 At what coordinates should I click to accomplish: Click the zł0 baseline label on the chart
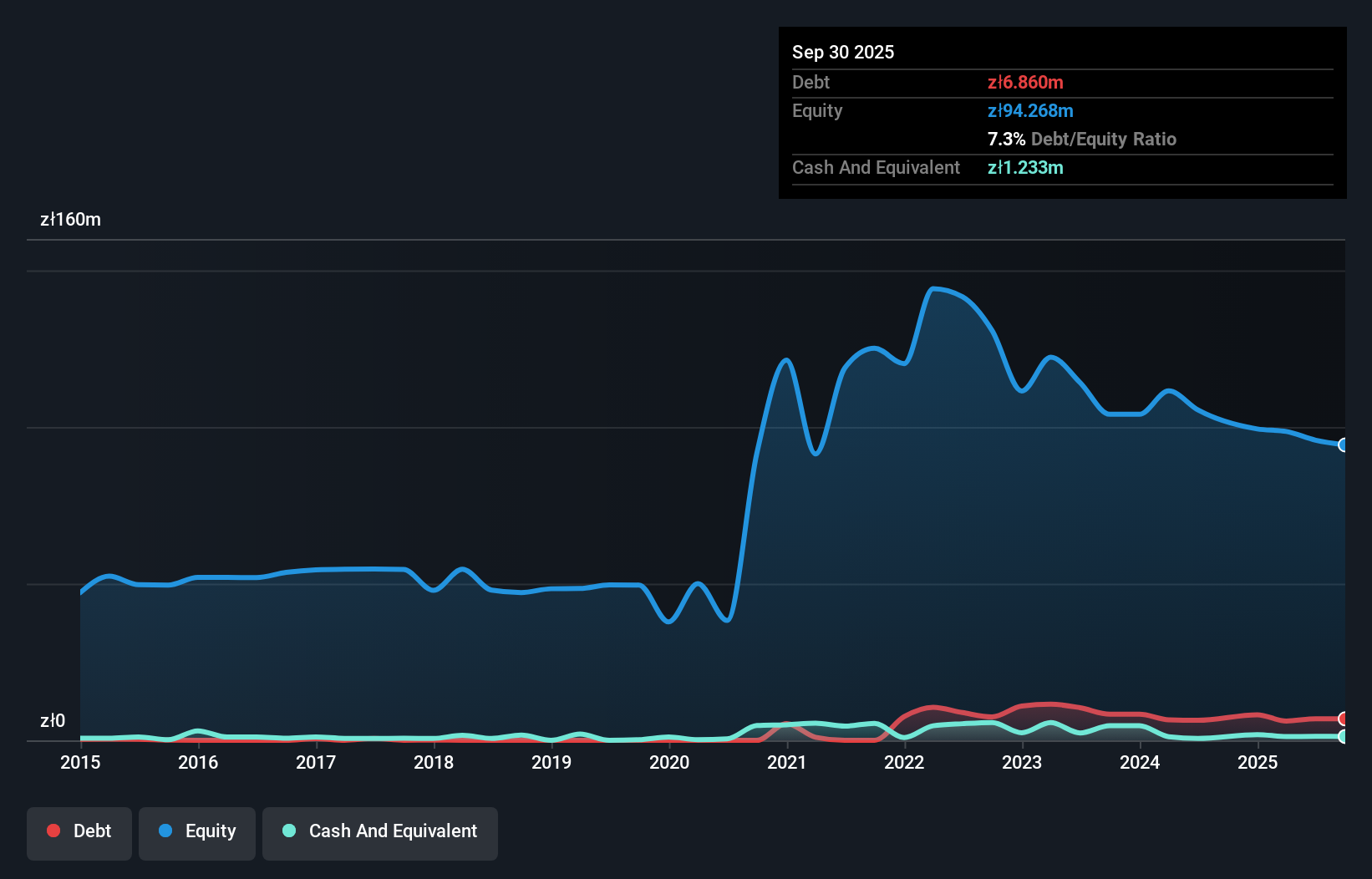[53, 720]
